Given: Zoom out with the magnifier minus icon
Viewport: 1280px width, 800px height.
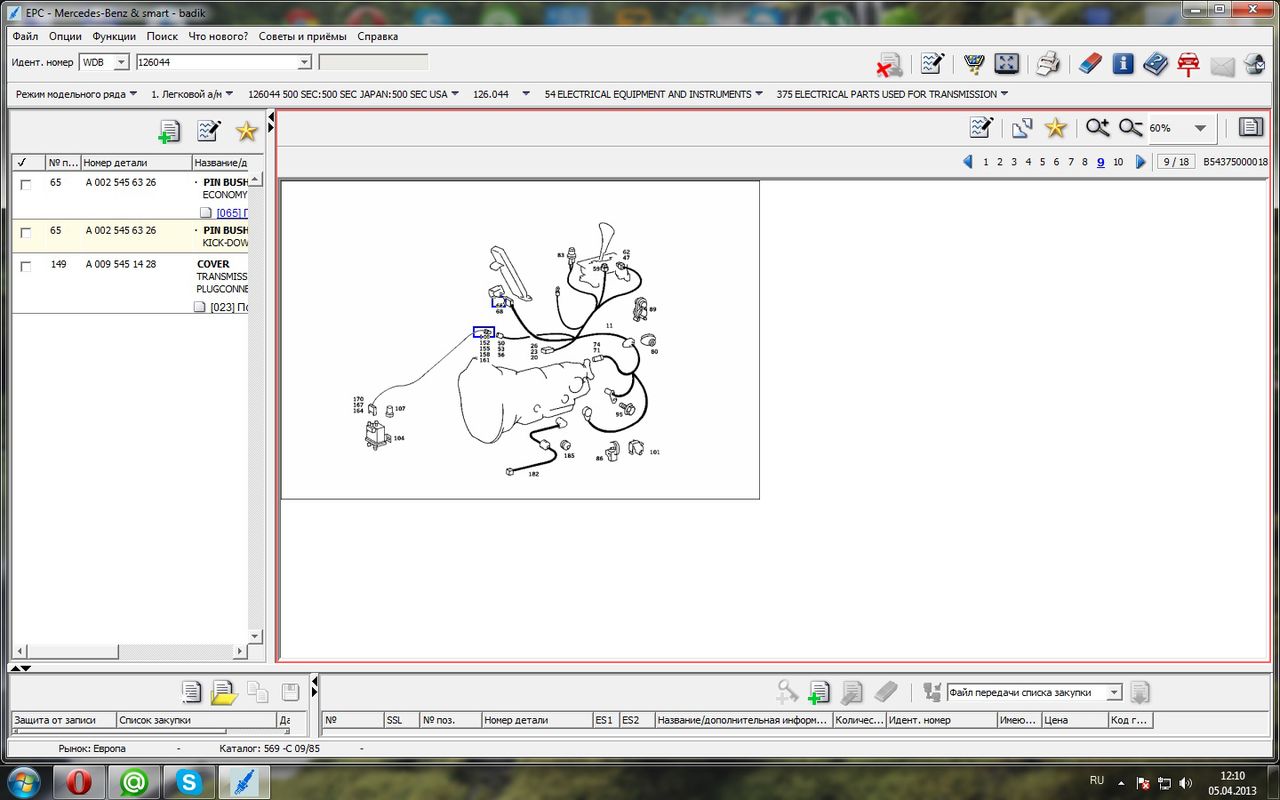Looking at the screenshot, I should click(x=1130, y=128).
